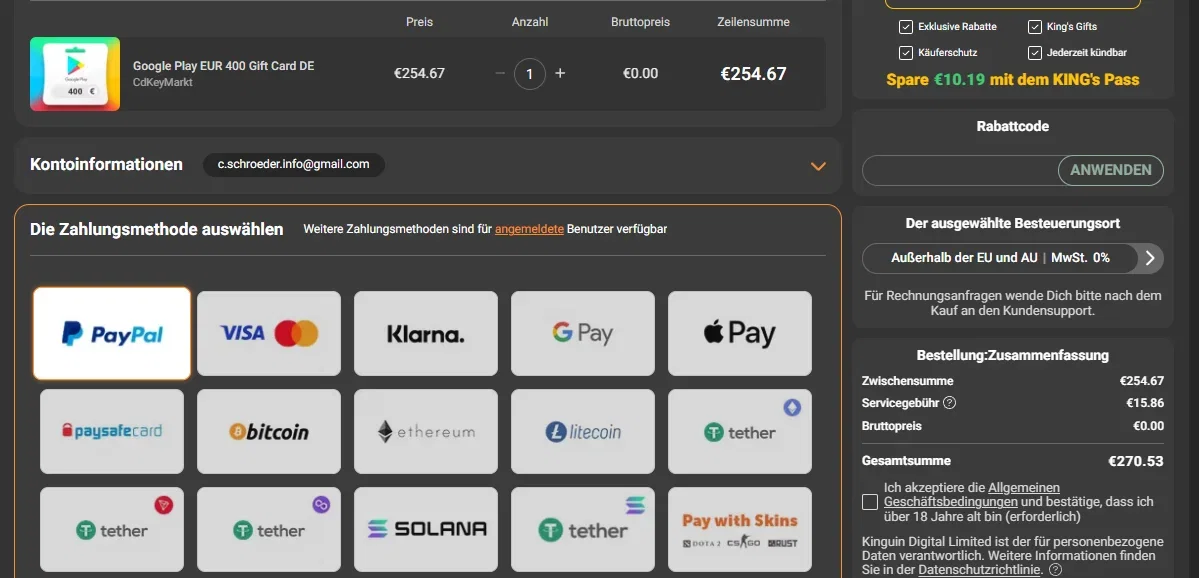Click the Gesamtsumme value €270.53
This screenshot has height=578, width=1199.
tap(1136, 461)
